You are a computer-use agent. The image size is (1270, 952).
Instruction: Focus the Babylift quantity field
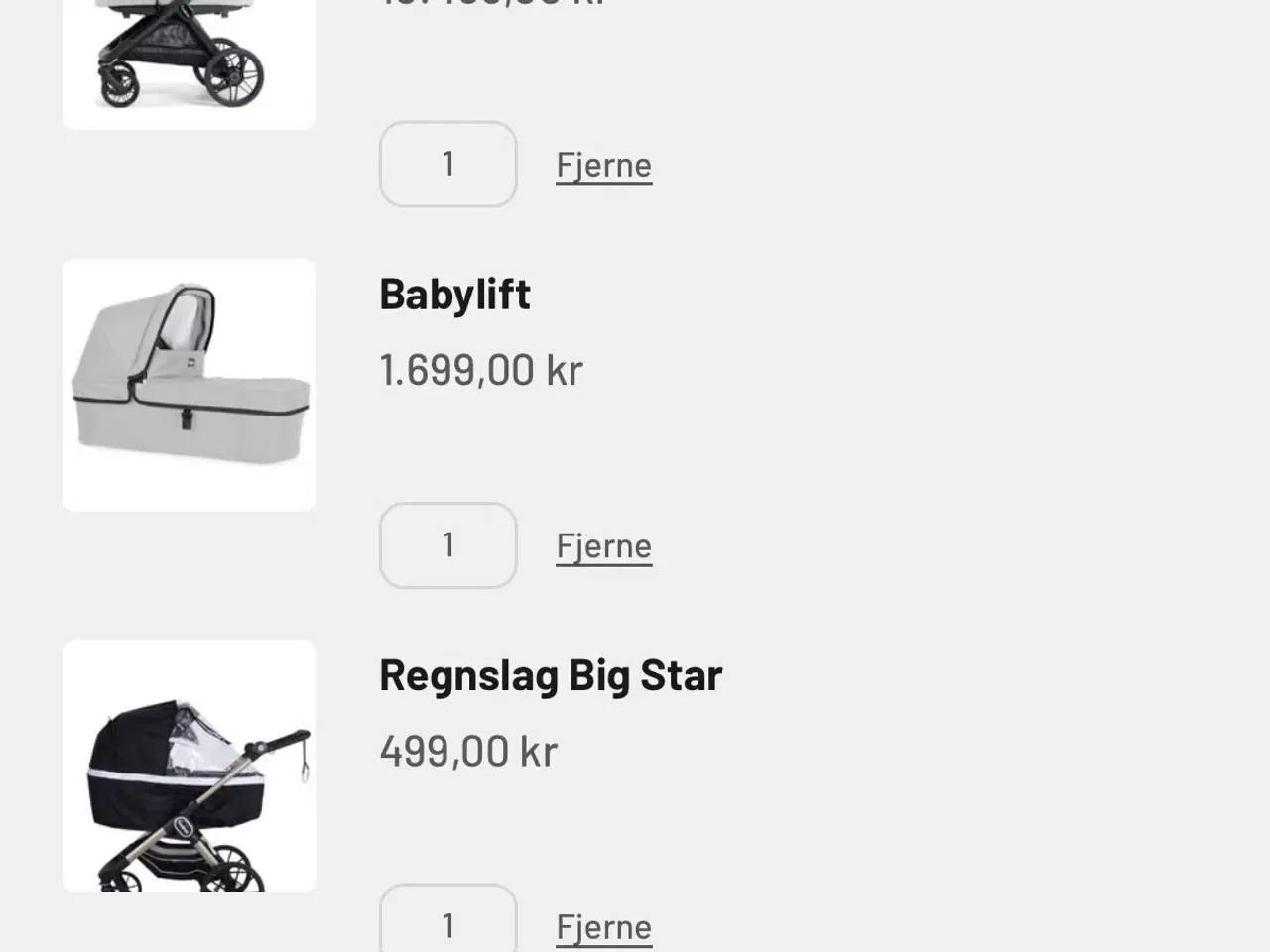click(448, 545)
